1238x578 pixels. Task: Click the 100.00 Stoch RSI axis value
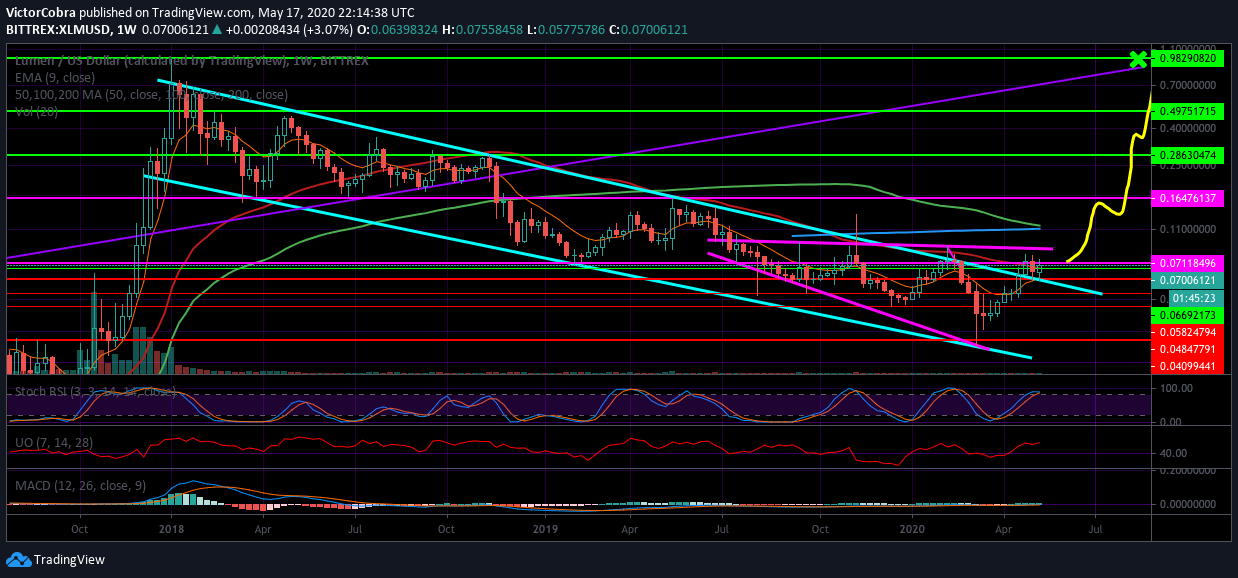[x=1177, y=388]
